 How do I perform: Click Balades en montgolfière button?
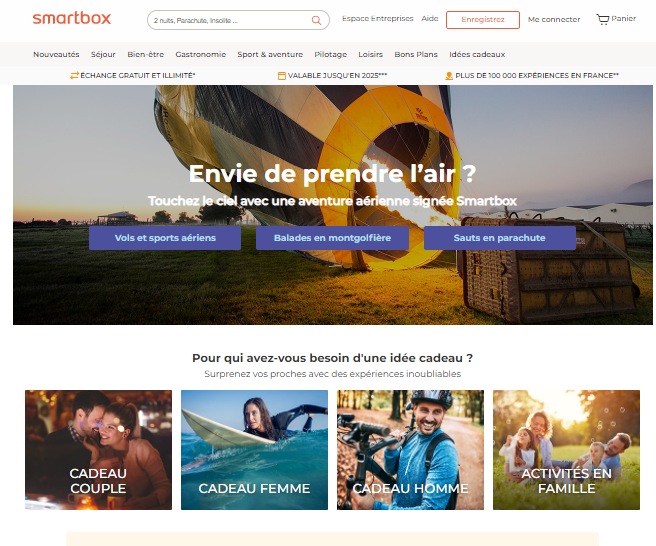coord(332,238)
